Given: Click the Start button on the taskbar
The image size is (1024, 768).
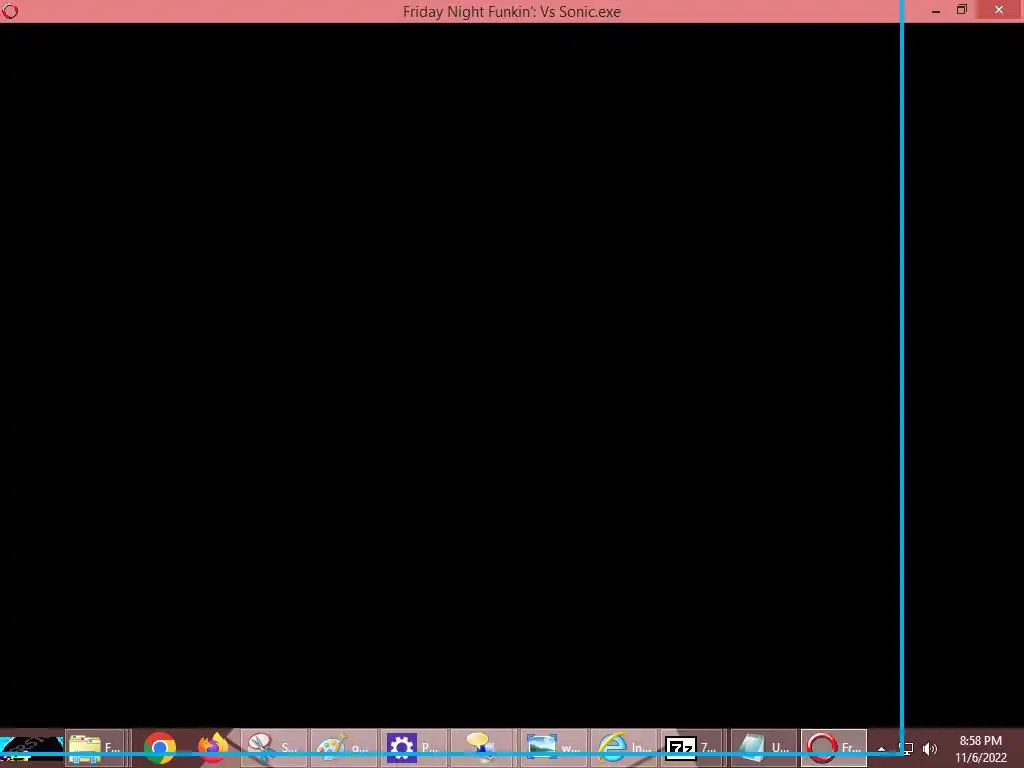Looking at the screenshot, I should [31, 748].
